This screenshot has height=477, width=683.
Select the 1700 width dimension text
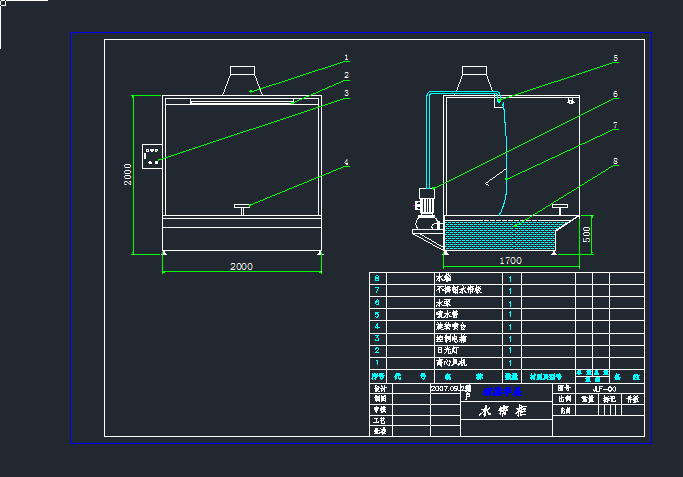510,260
